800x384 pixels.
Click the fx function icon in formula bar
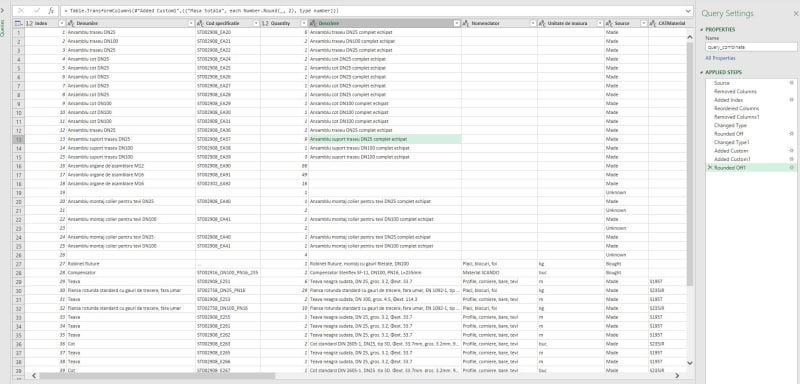pos(51,10)
